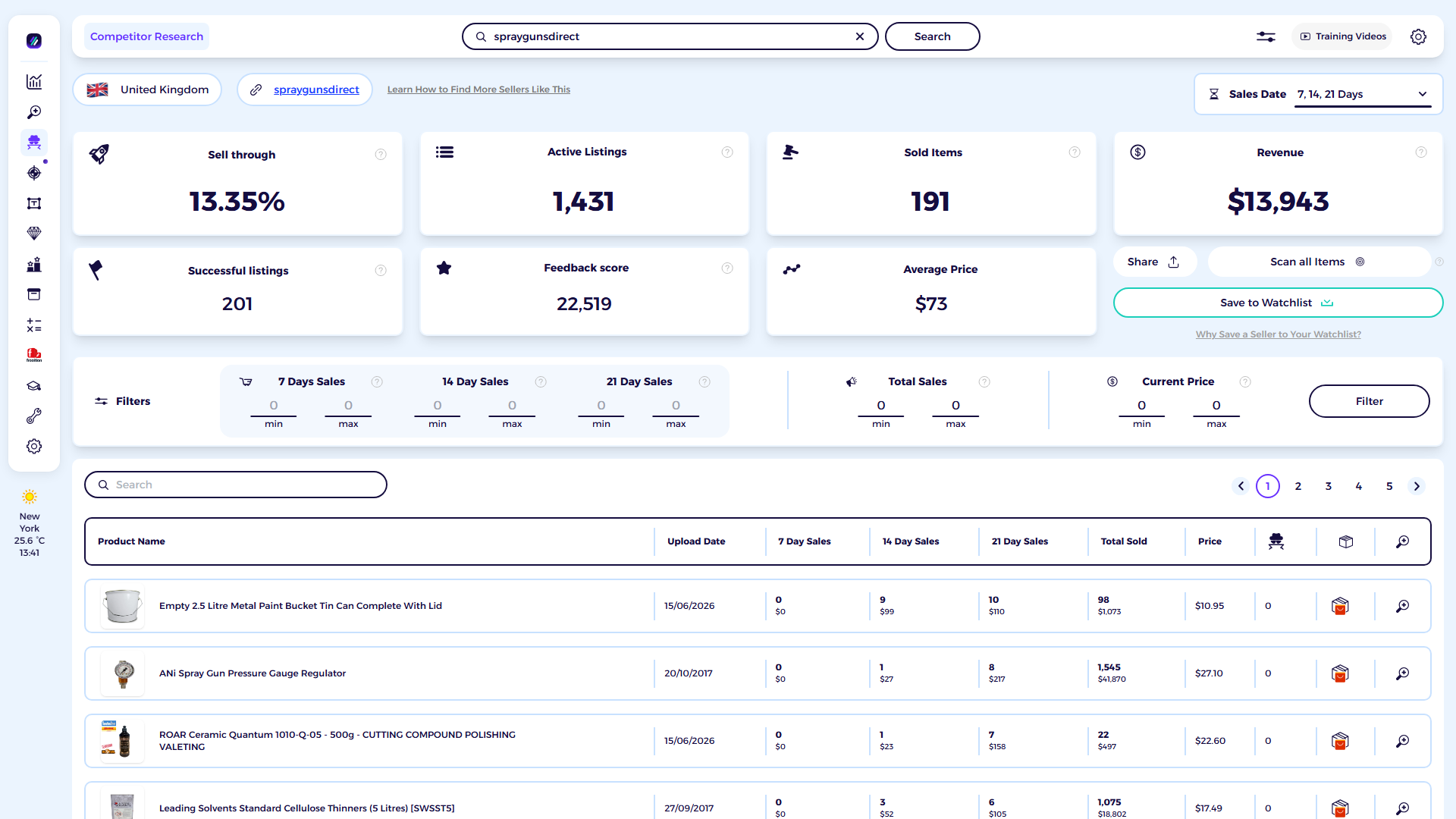
Task: Show help for Feedback score card
Action: tap(727, 268)
